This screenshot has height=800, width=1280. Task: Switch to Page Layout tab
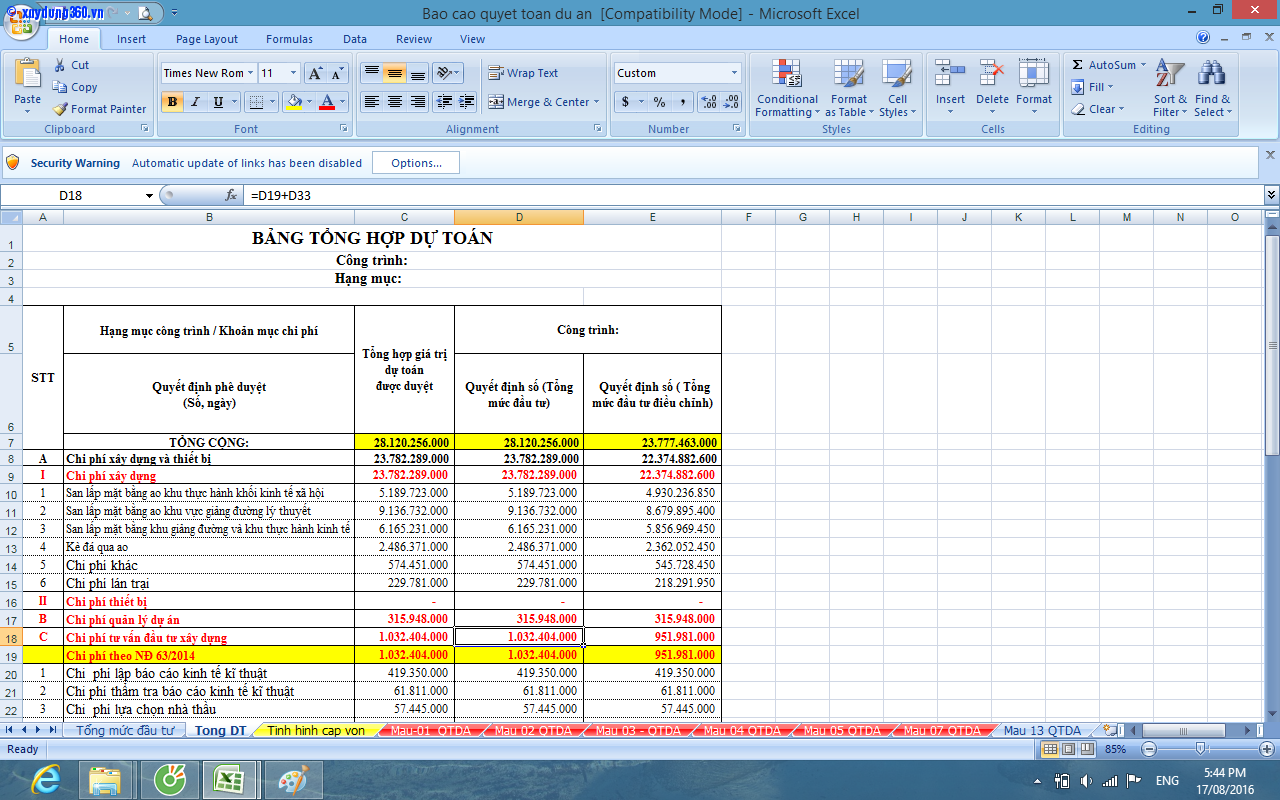click(207, 39)
